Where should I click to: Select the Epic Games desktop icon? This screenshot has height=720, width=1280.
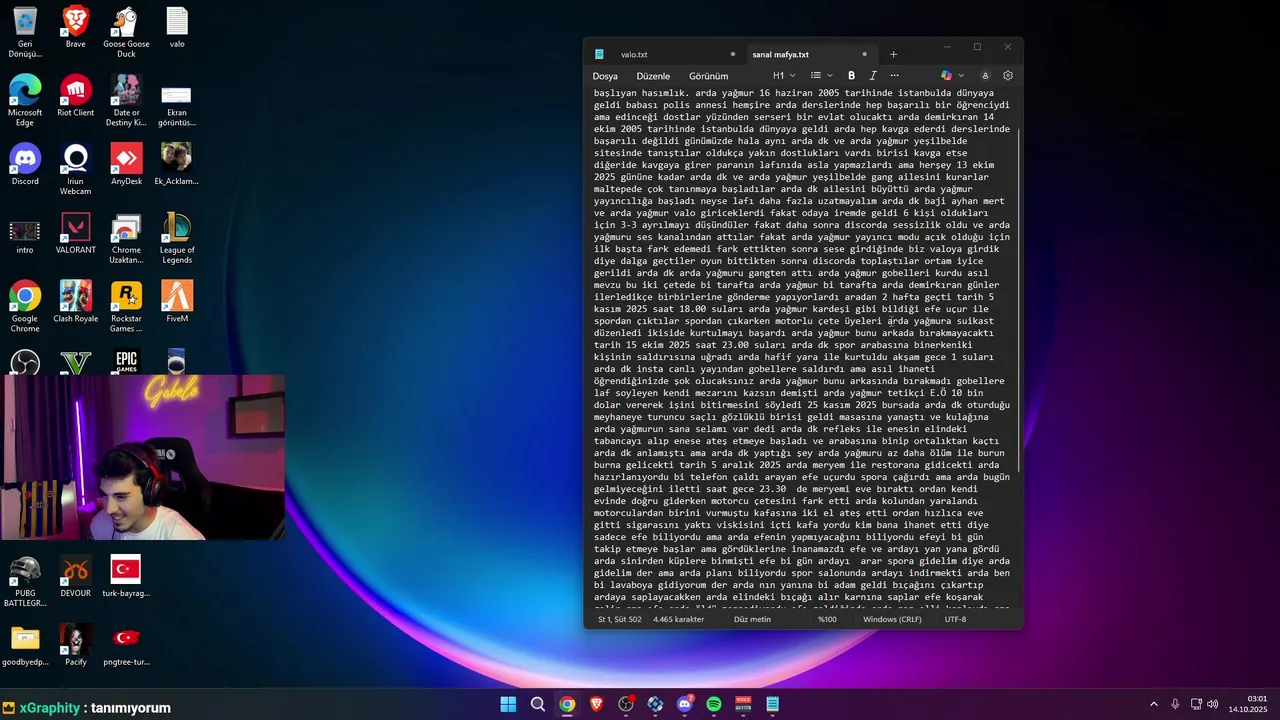pyautogui.click(x=126, y=361)
